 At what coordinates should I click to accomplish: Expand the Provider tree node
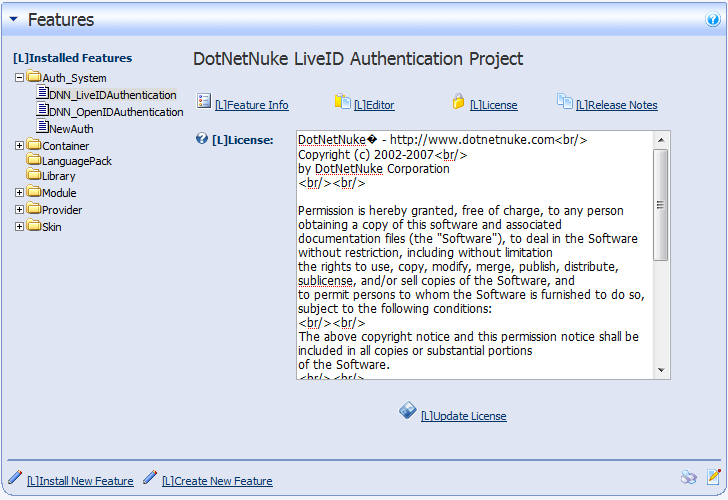point(19,209)
